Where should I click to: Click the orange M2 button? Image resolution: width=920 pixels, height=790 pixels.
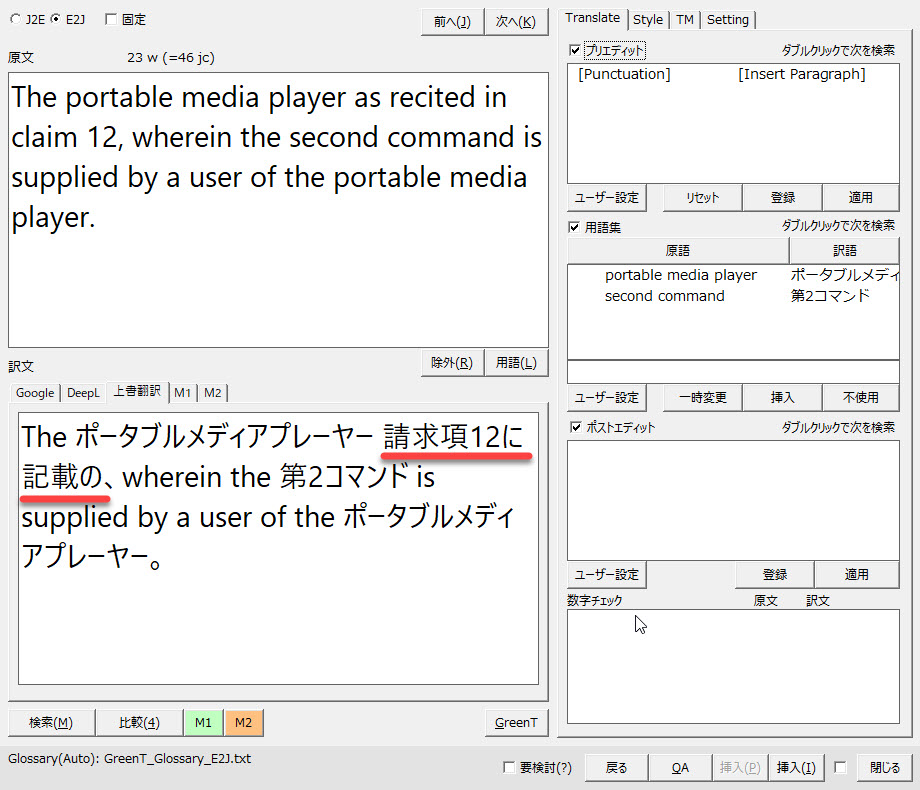pyautogui.click(x=244, y=722)
